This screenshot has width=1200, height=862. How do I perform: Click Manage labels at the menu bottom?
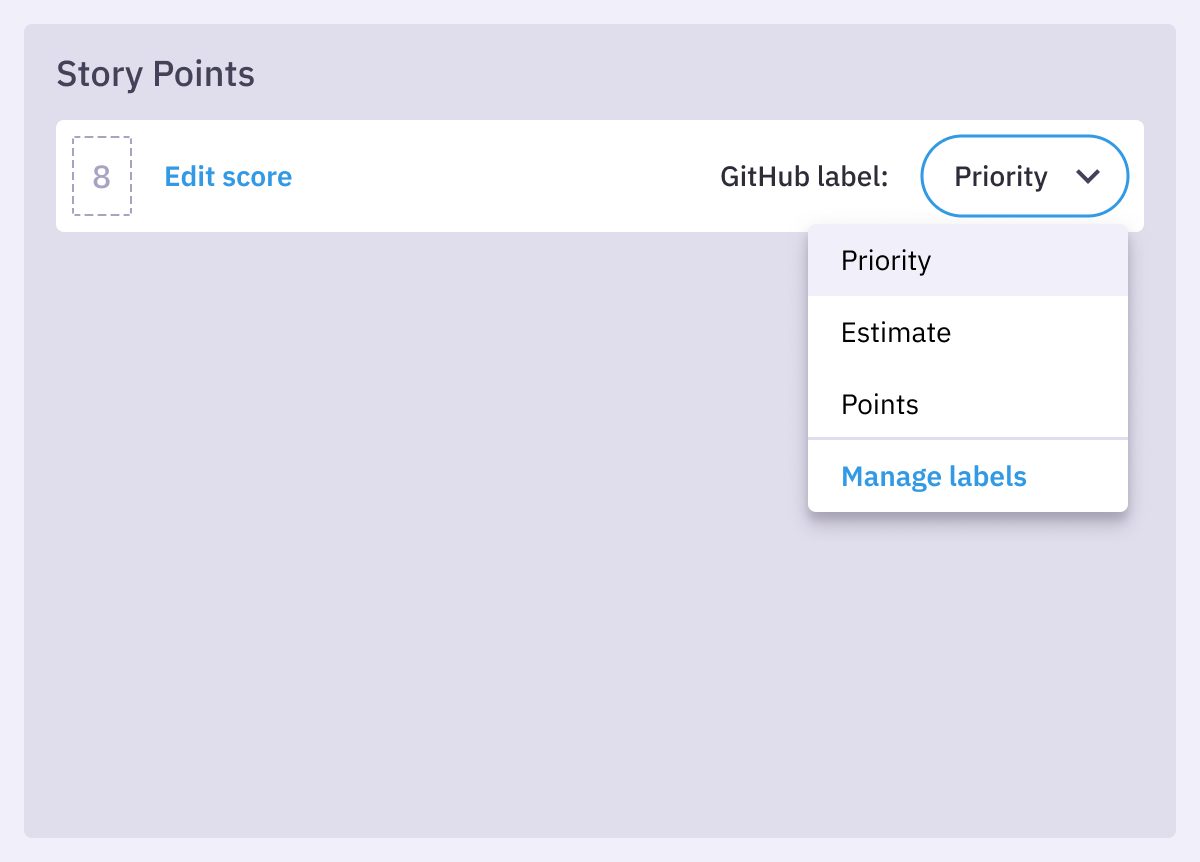934,476
